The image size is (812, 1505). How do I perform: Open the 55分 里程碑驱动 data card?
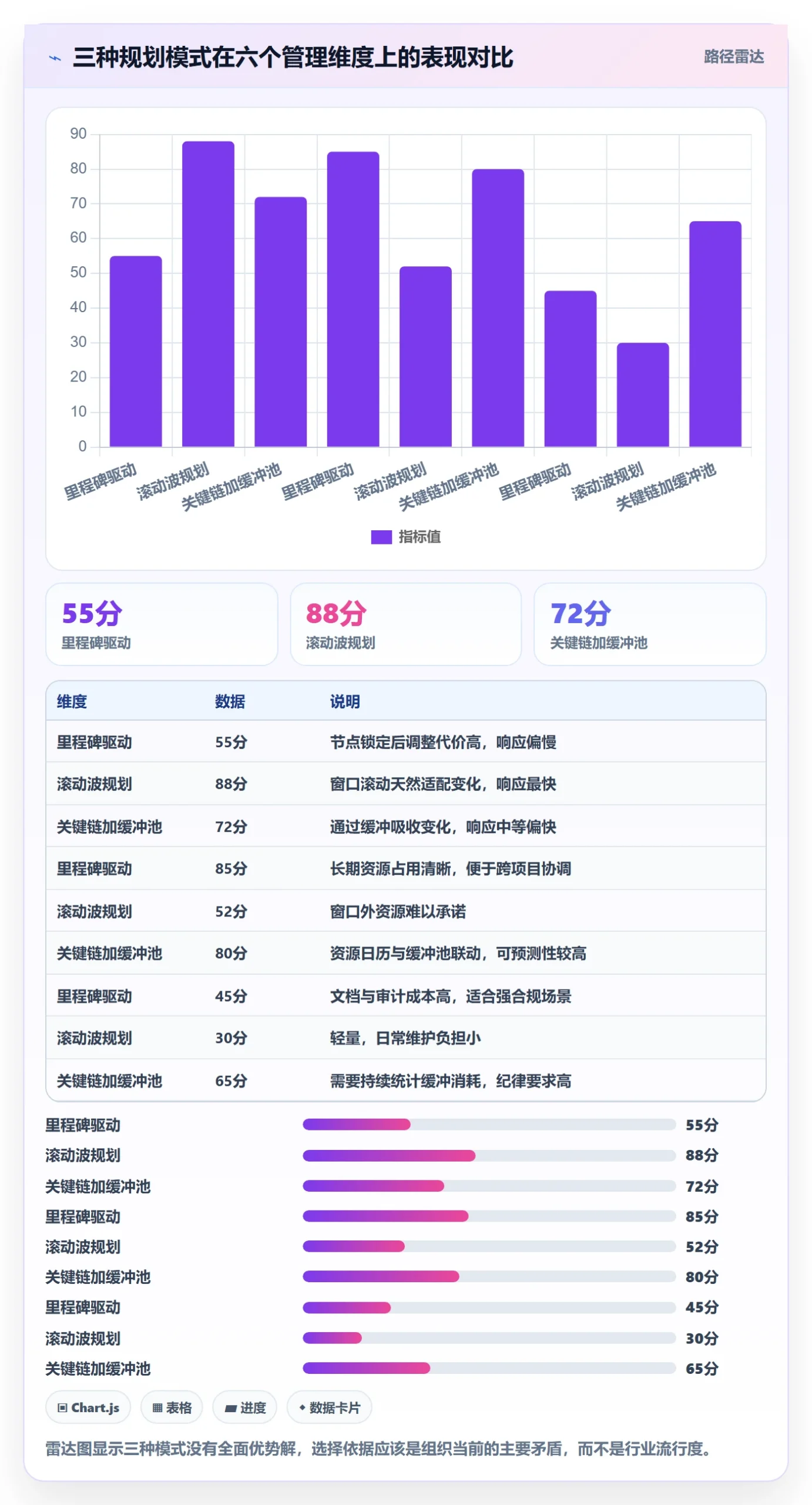point(162,624)
